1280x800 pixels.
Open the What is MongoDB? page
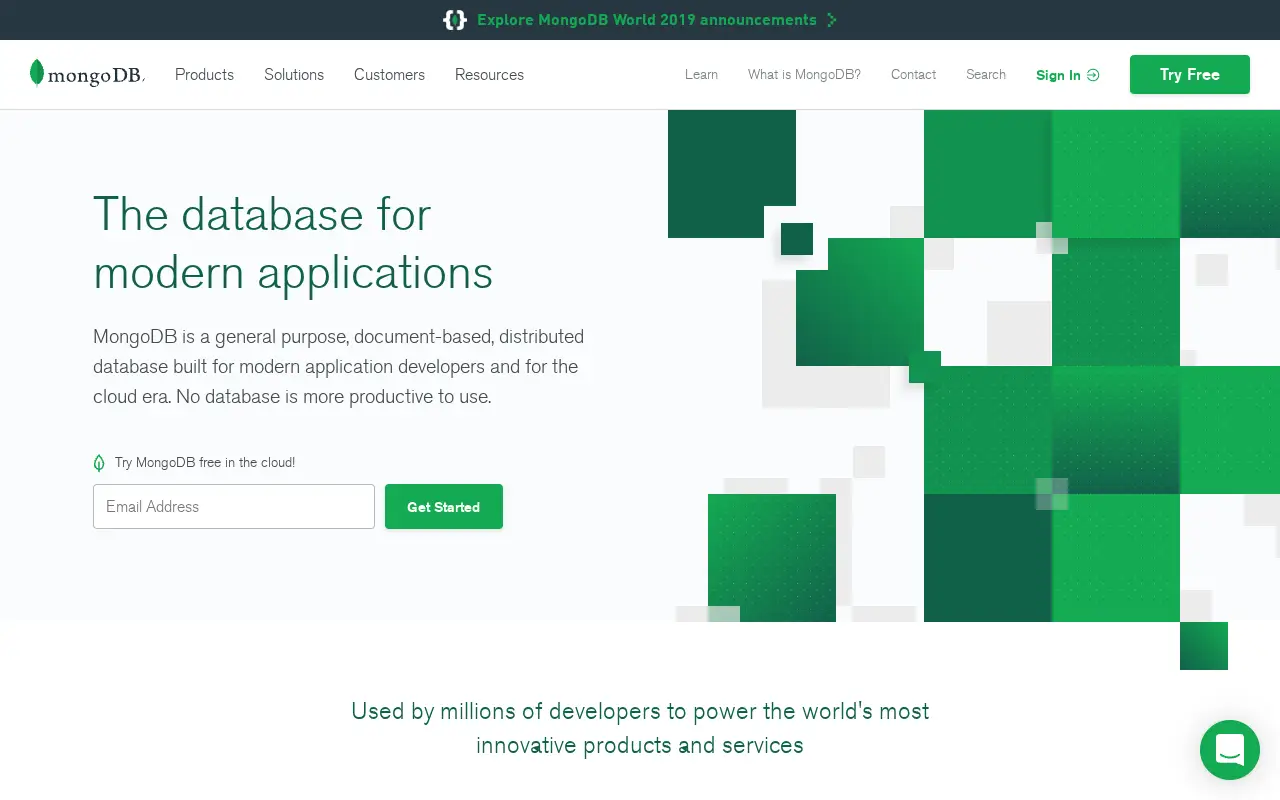click(804, 75)
